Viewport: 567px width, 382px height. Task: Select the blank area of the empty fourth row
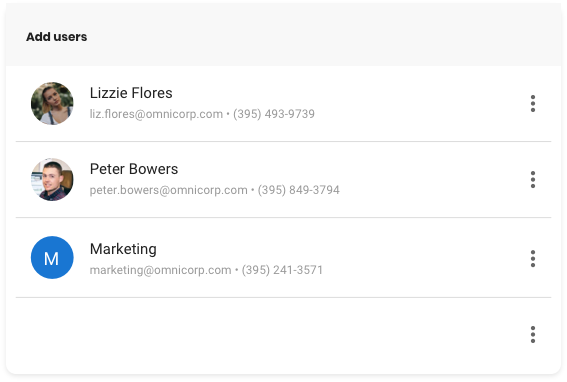tap(268, 336)
